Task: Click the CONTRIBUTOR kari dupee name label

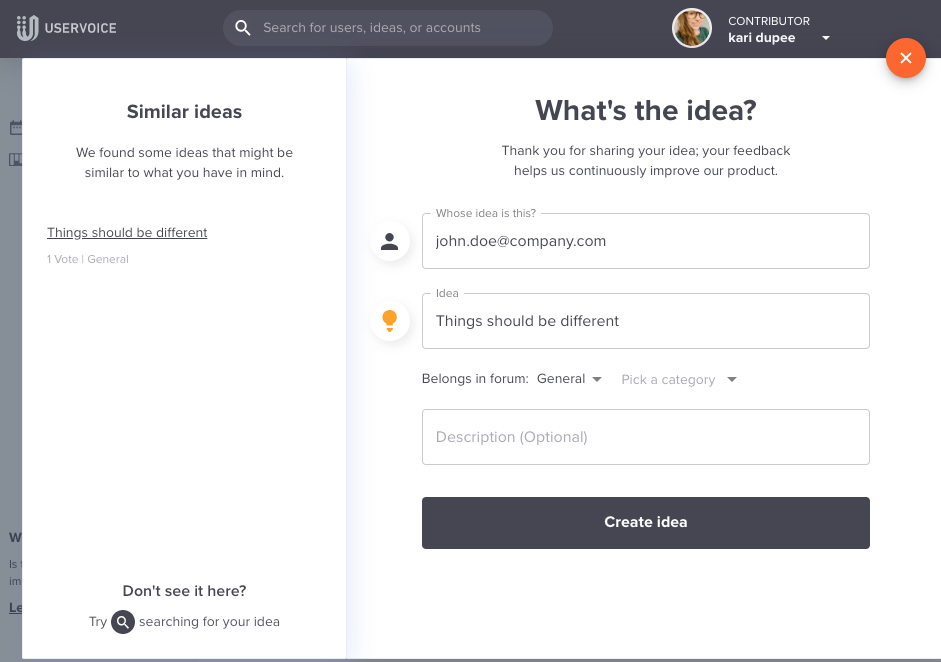Action: point(769,29)
